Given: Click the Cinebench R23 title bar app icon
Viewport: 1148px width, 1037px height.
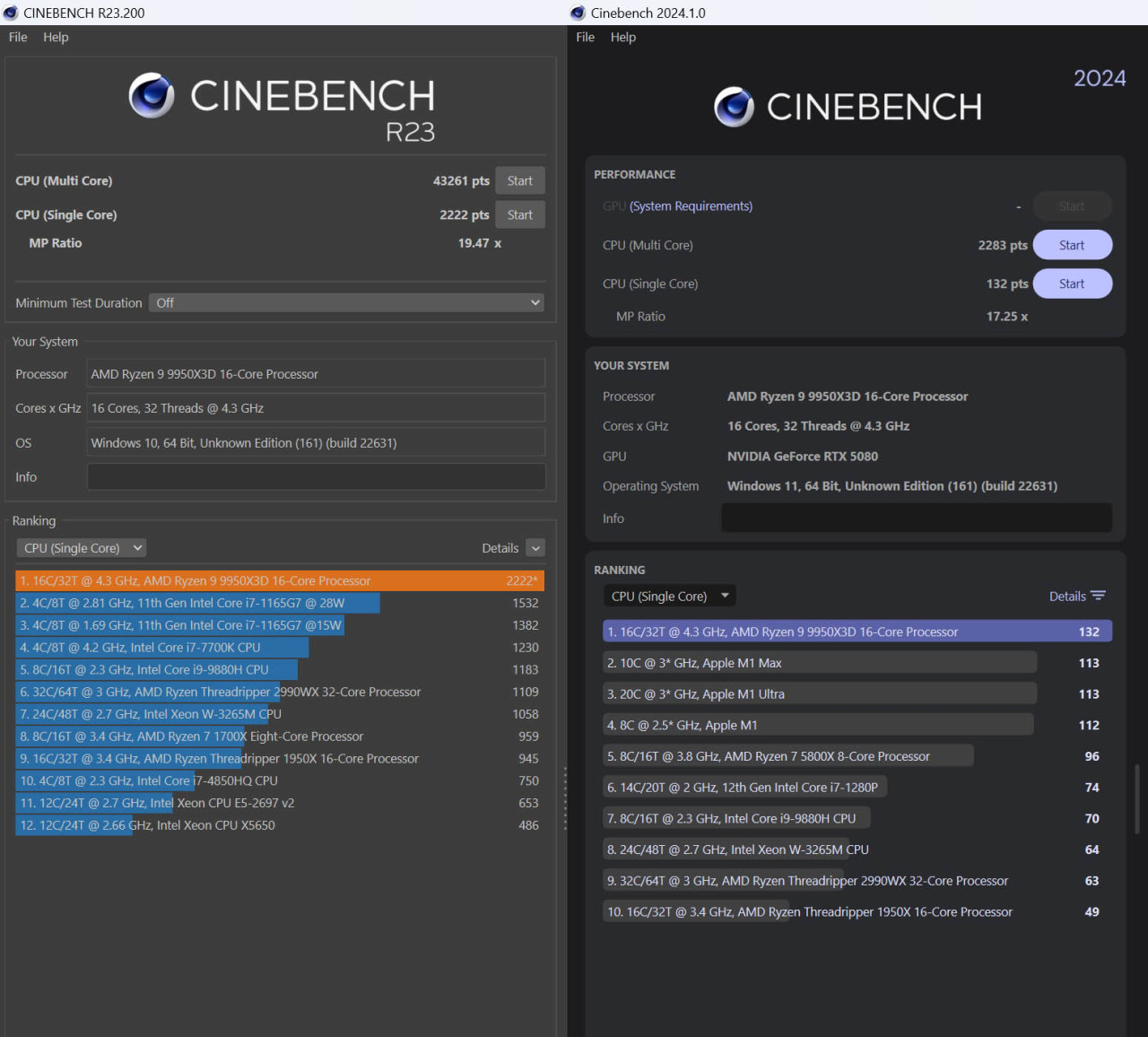Looking at the screenshot, I should [11, 13].
